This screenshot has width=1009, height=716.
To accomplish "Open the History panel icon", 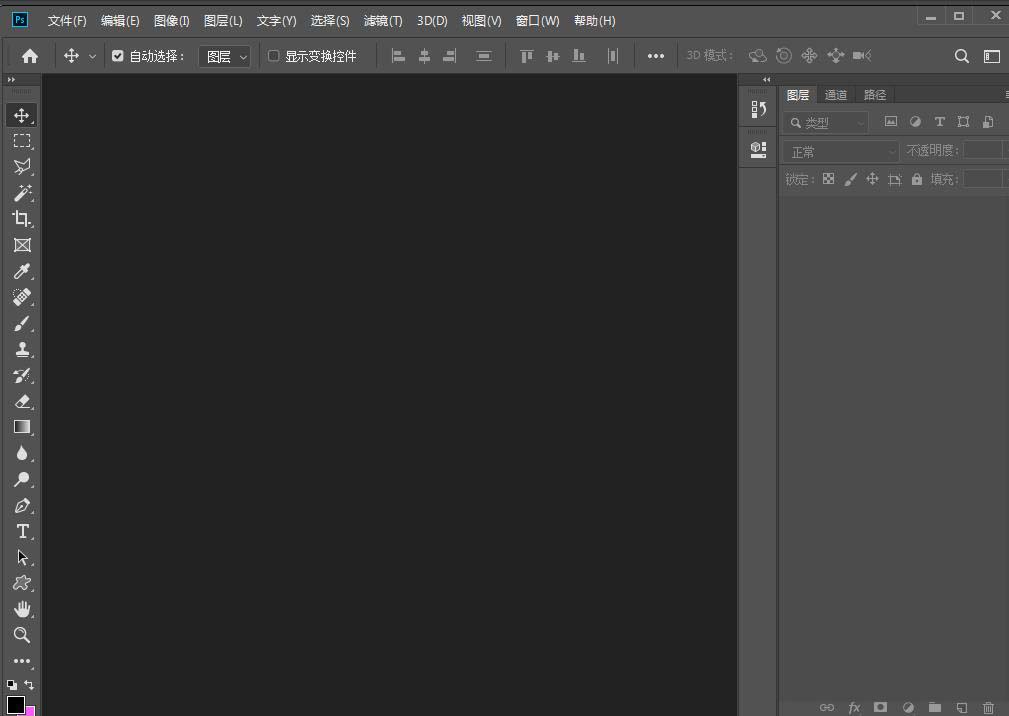I will 759,109.
